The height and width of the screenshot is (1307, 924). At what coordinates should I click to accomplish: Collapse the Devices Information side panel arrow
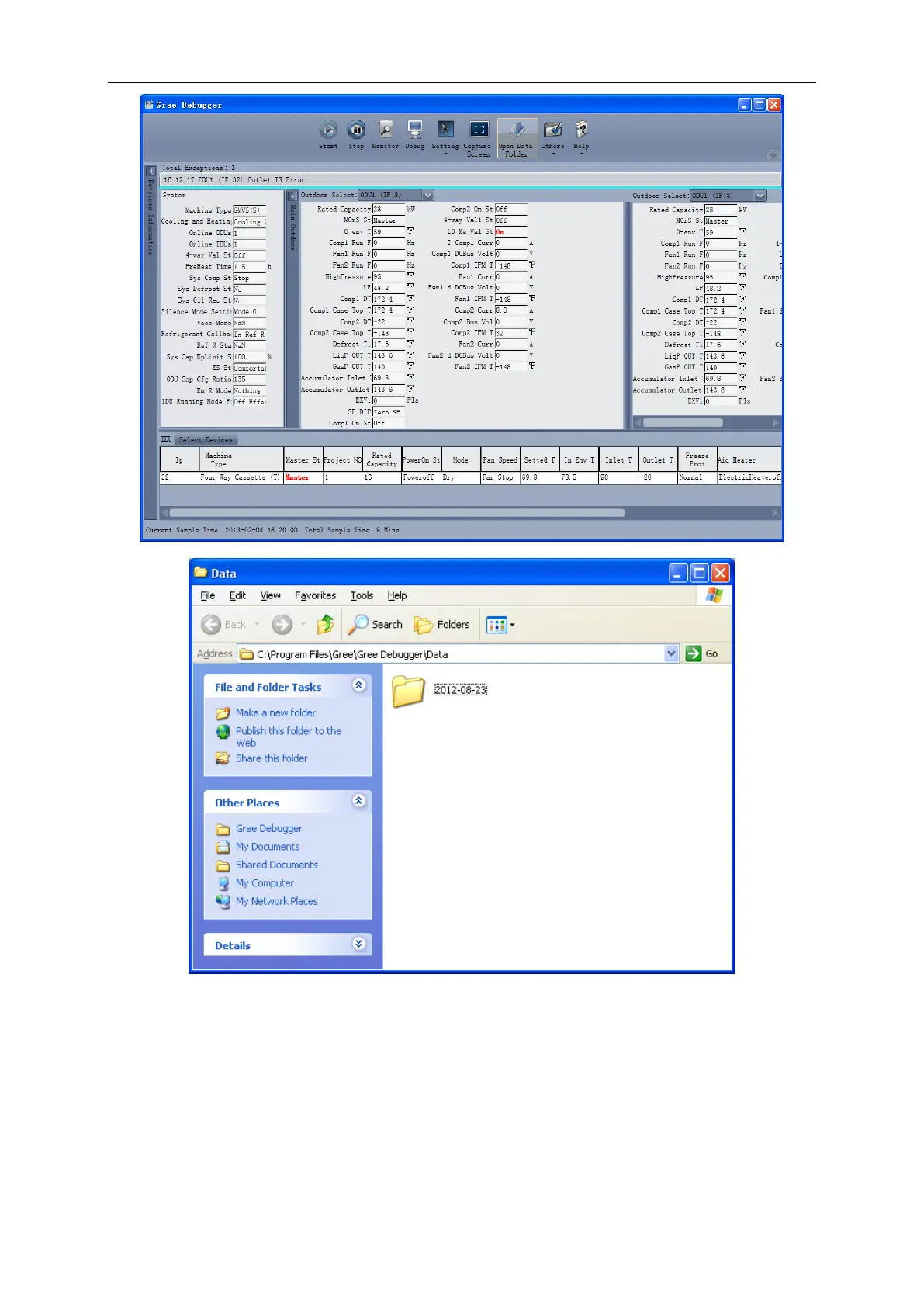[x=151, y=171]
